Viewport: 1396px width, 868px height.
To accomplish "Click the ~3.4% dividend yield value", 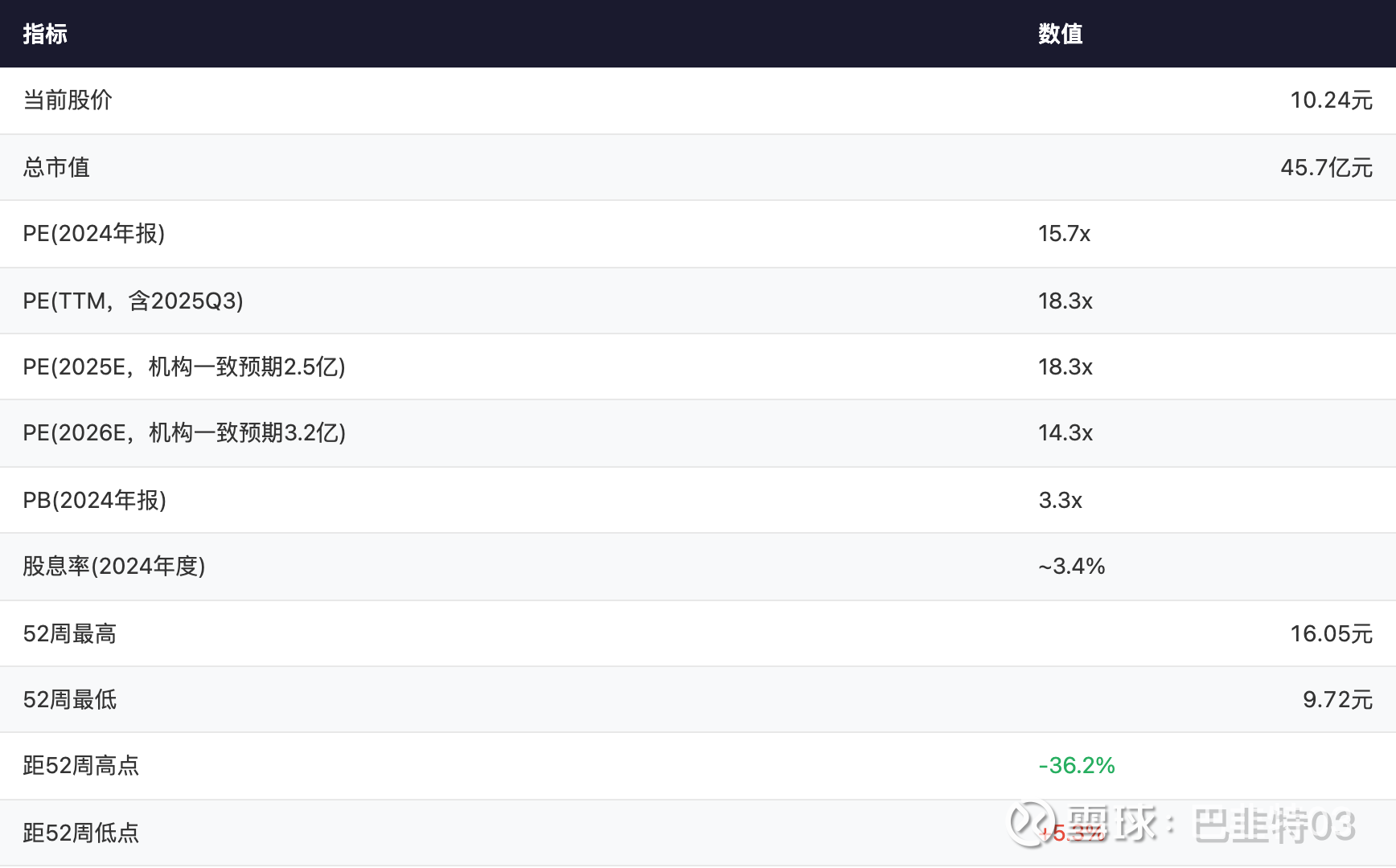I will coord(1071,567).
